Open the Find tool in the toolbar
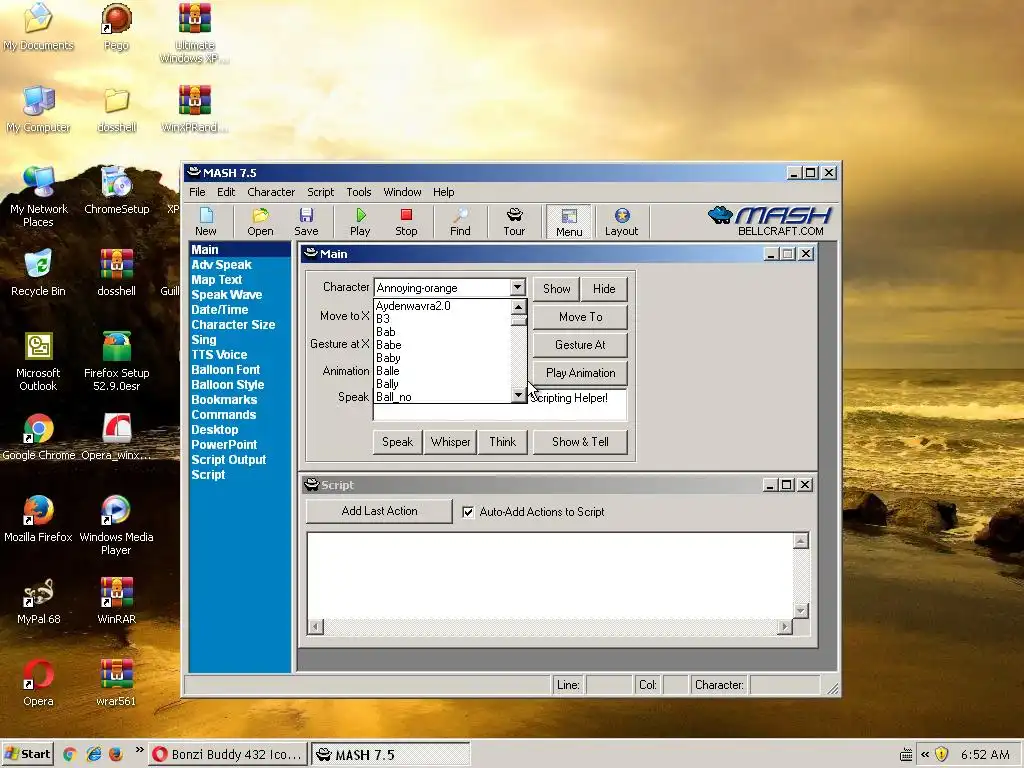This screenshot has width=1024, height=768. 460,221
